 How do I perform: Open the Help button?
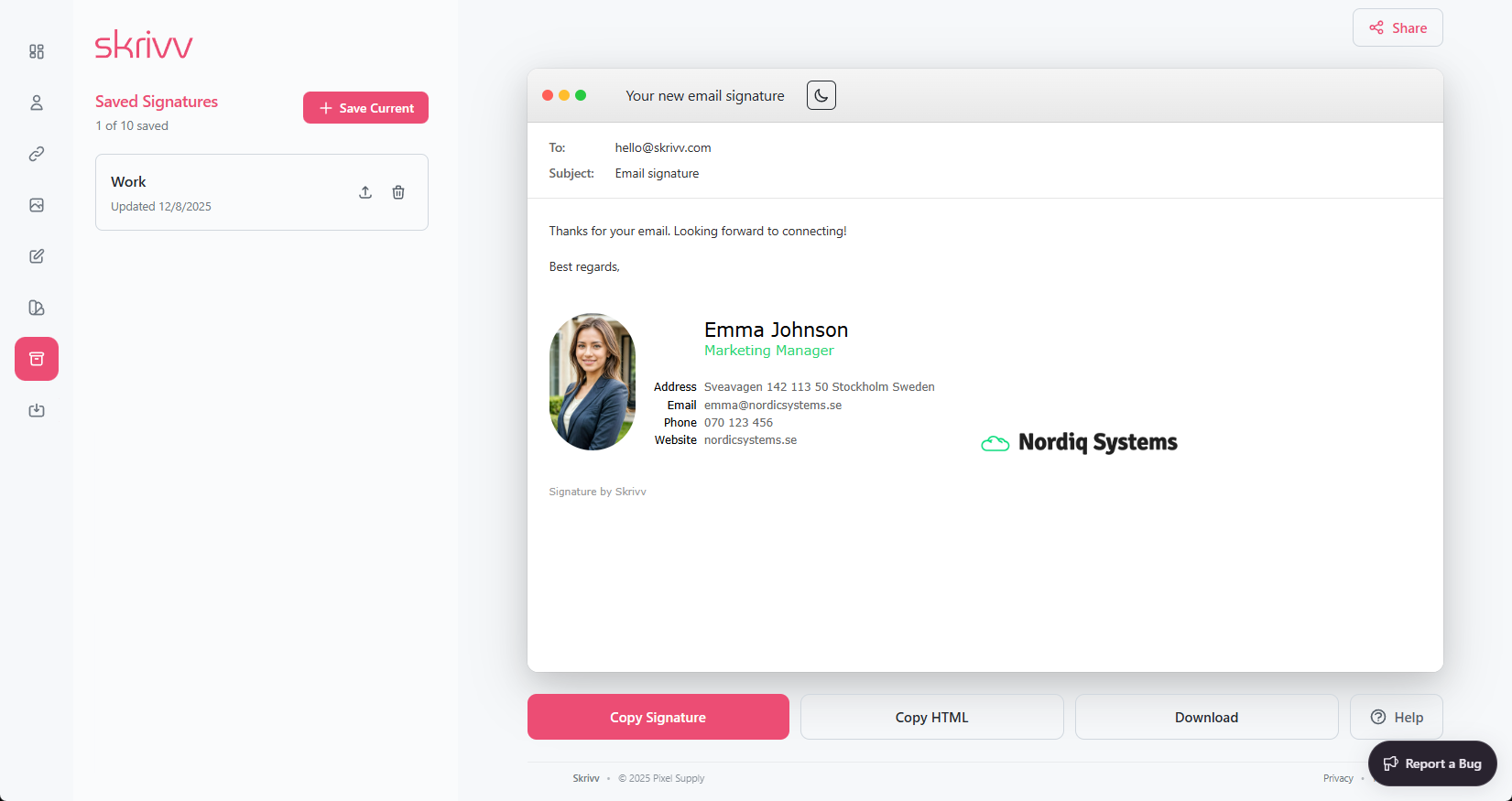click(x=1396, y=717)
